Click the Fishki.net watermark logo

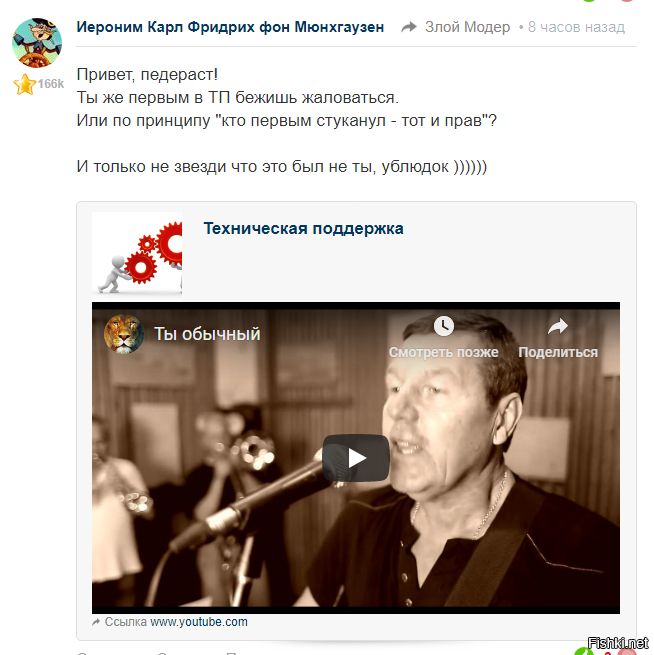pyautogui.click(x=618, y=643)
